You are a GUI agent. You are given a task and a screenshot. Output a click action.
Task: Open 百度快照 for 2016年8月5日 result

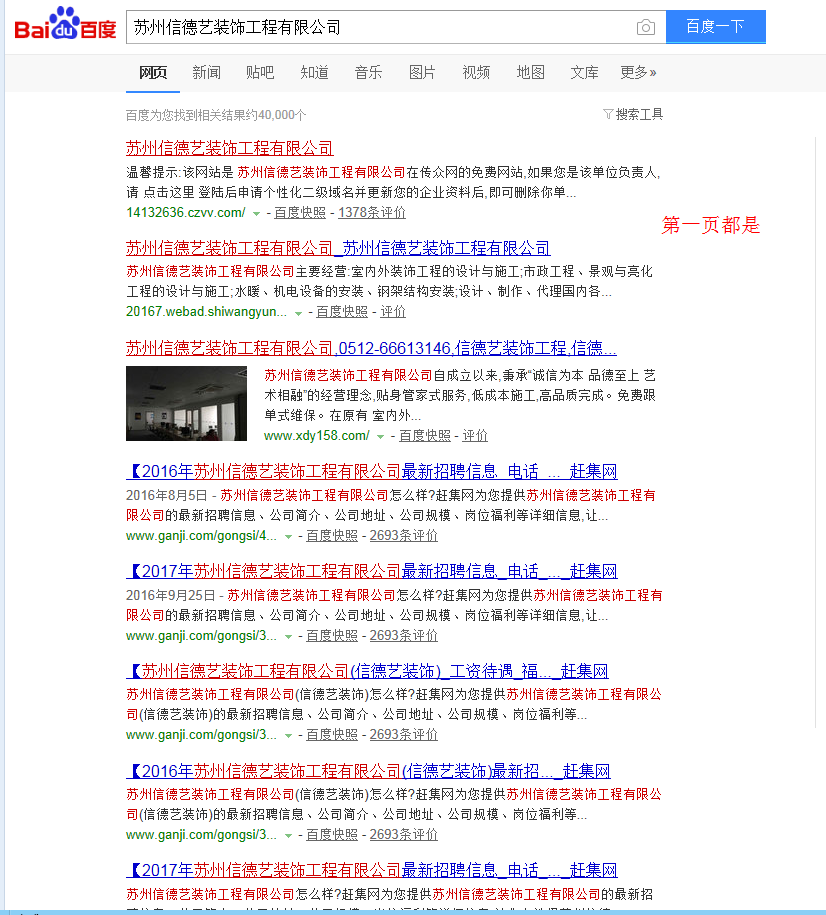pos(332,535)
